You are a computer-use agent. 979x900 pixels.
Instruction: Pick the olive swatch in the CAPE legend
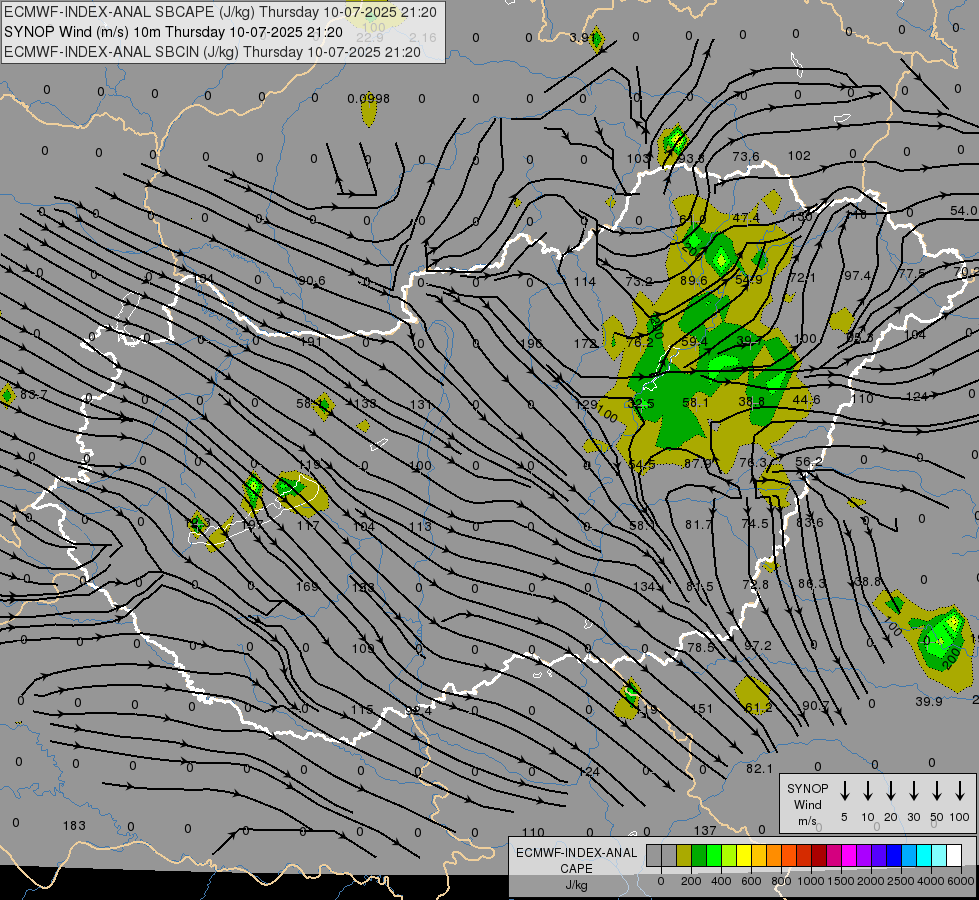click(684, 855)
